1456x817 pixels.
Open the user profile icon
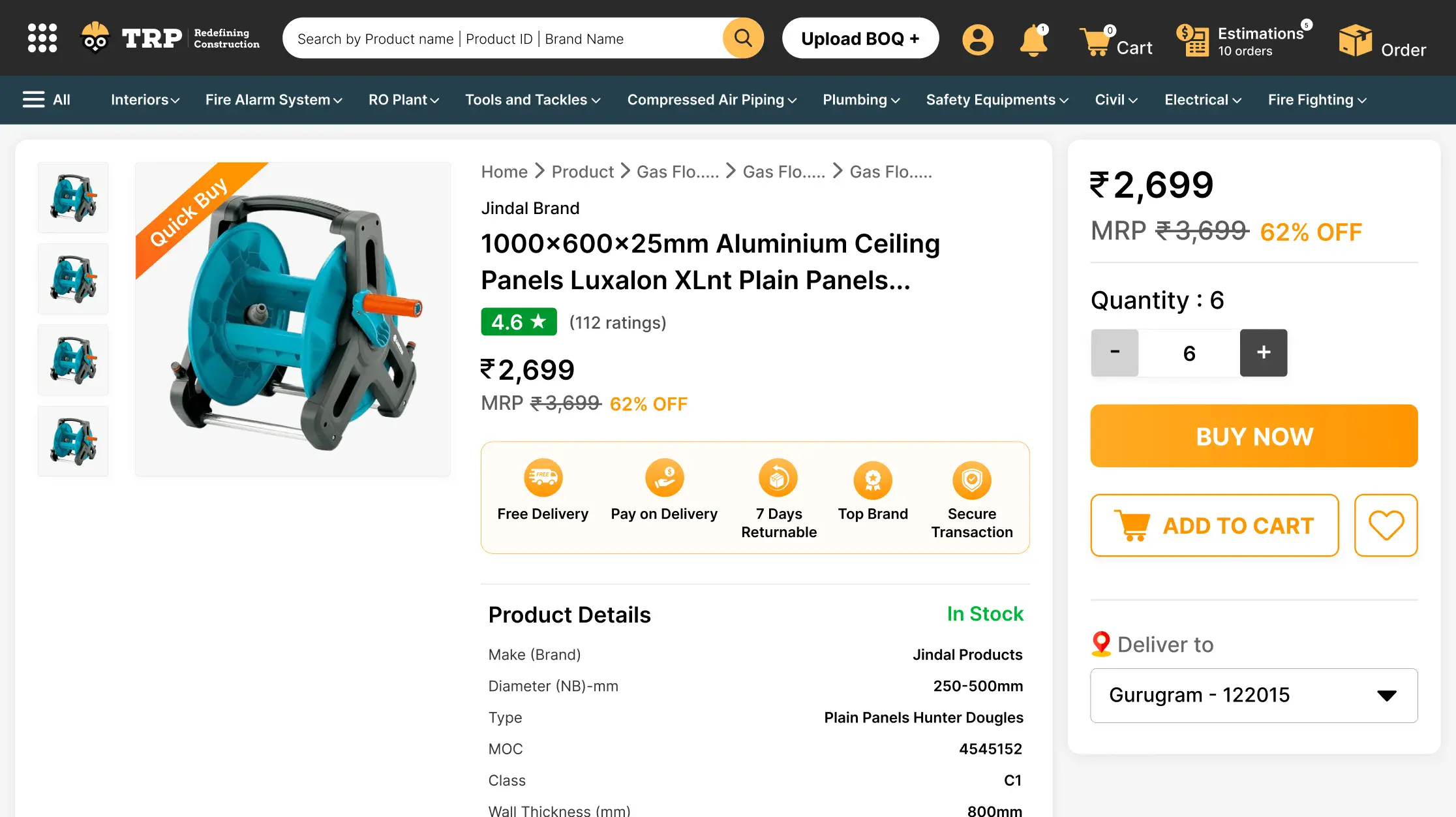tap(977, 40)
